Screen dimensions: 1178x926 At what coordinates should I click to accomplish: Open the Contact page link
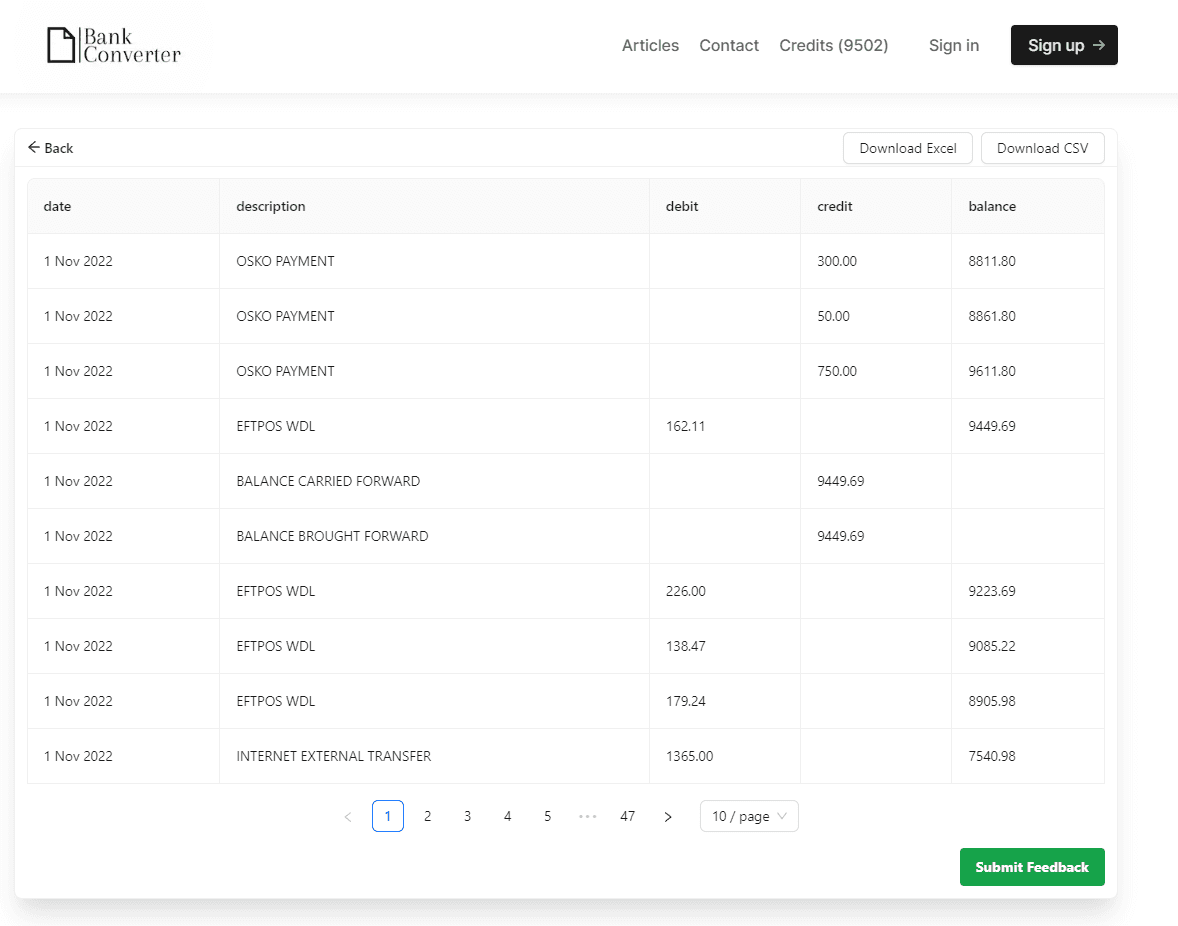pos(729,45)
